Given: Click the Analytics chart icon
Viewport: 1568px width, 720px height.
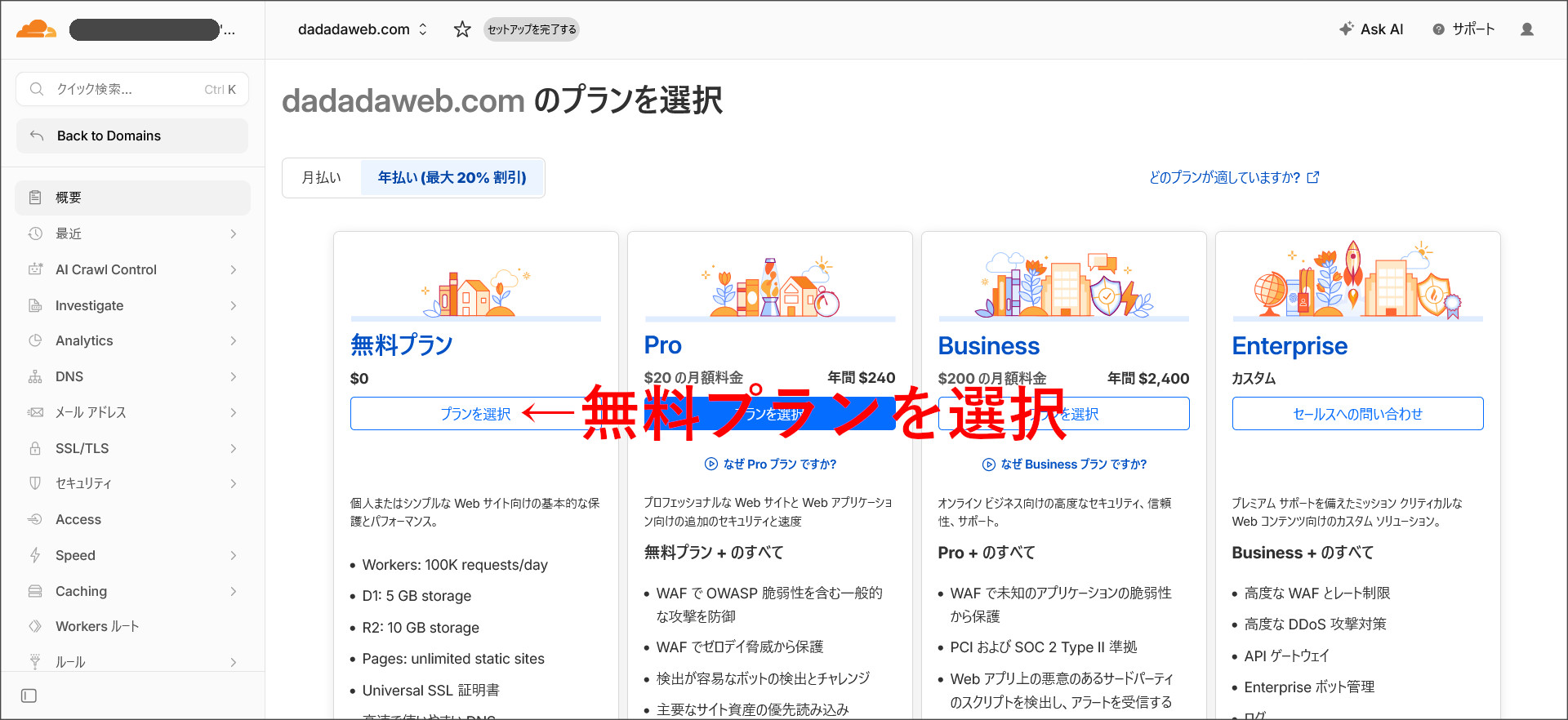Looking at the screenshot, I should click(35, 340).
